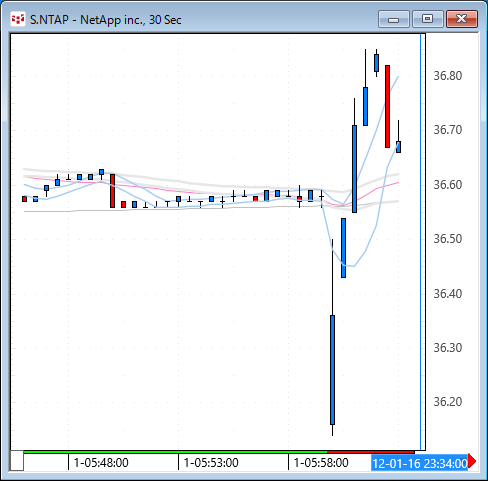This screenshot has height=481, width=488.
Task: Click the red arrow at time axis end
Action: (472, 461)
